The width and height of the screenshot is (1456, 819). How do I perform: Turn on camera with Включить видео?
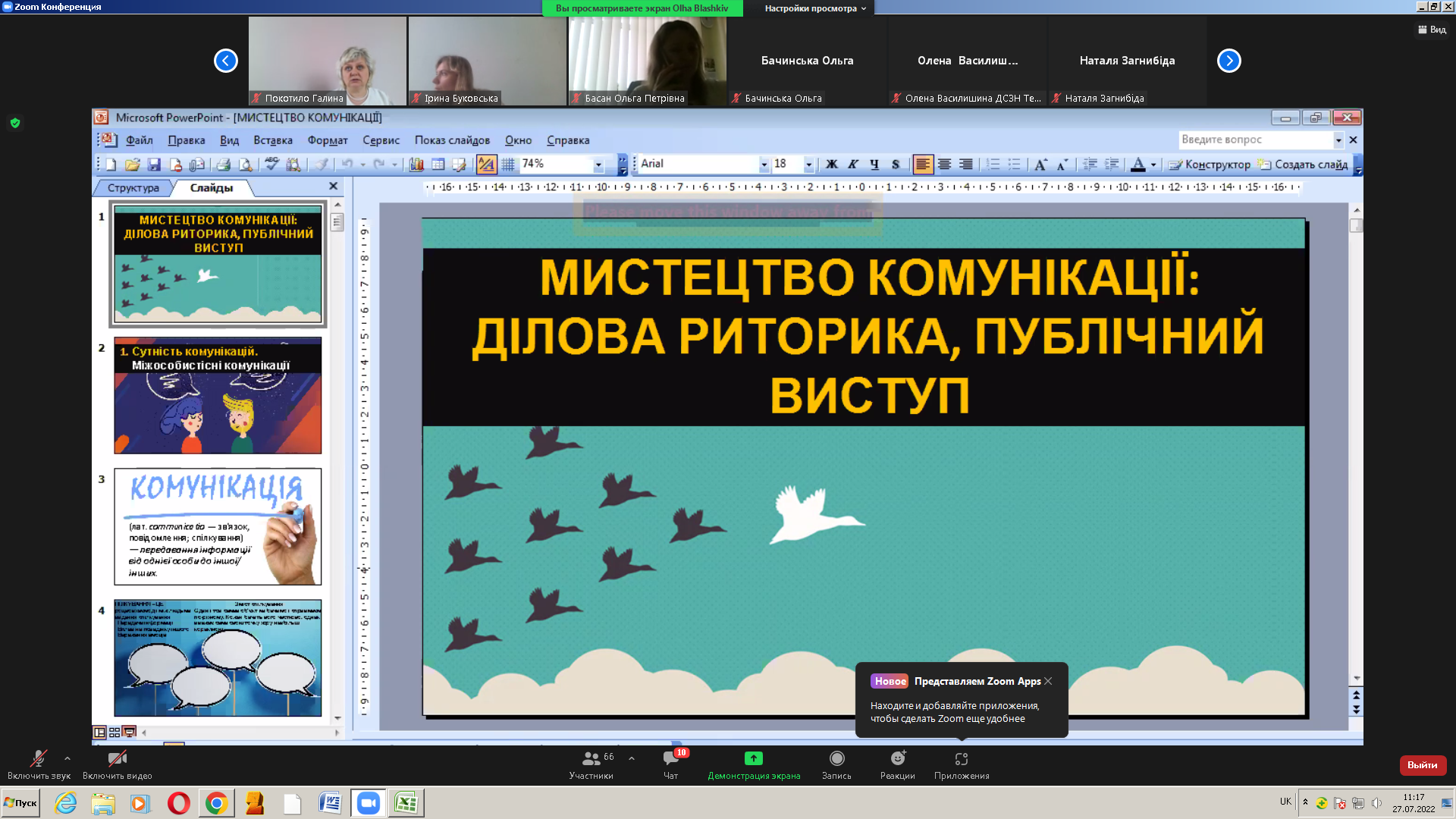[118, 764]
